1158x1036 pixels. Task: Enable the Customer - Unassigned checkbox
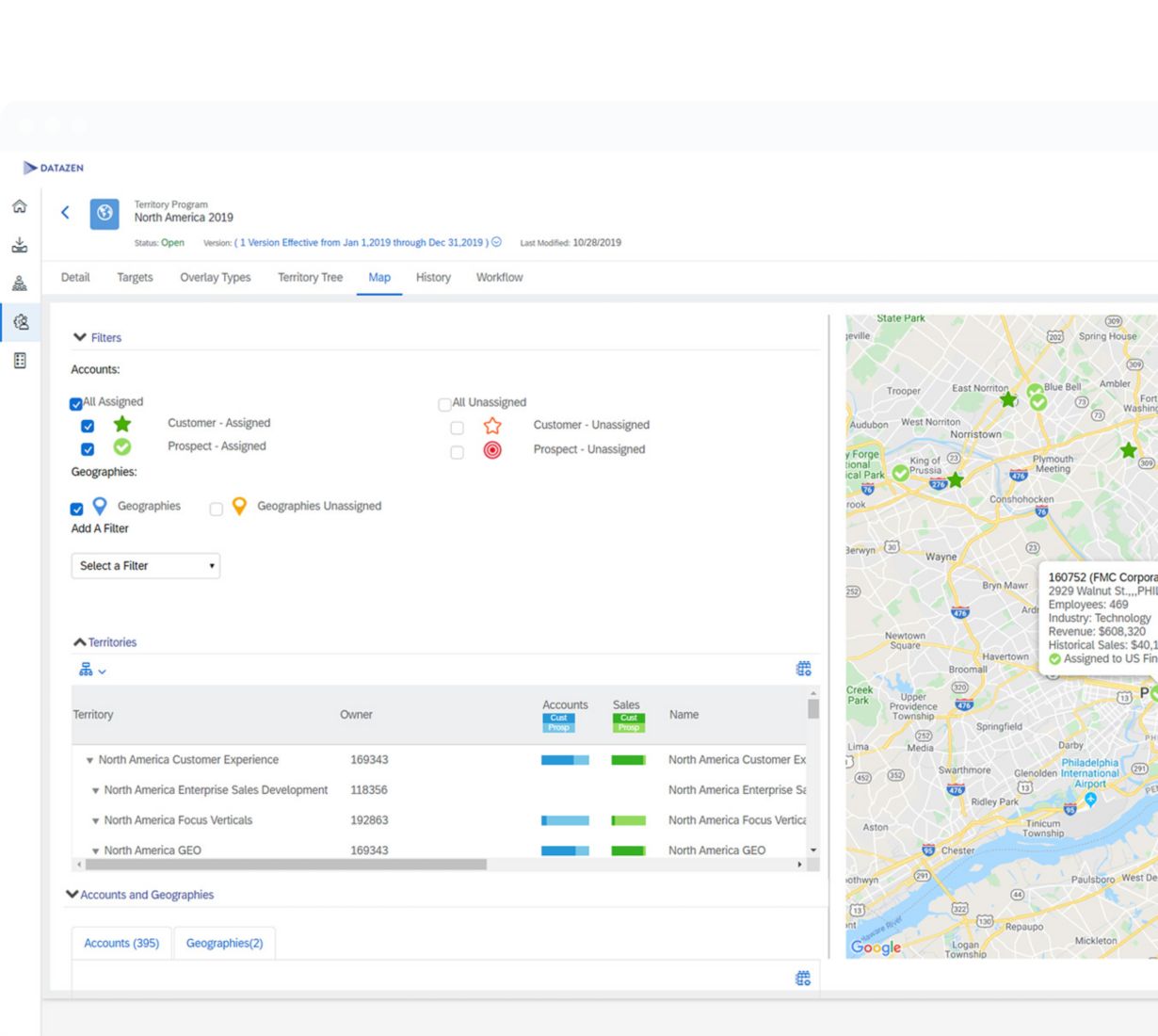pos(458,428)
